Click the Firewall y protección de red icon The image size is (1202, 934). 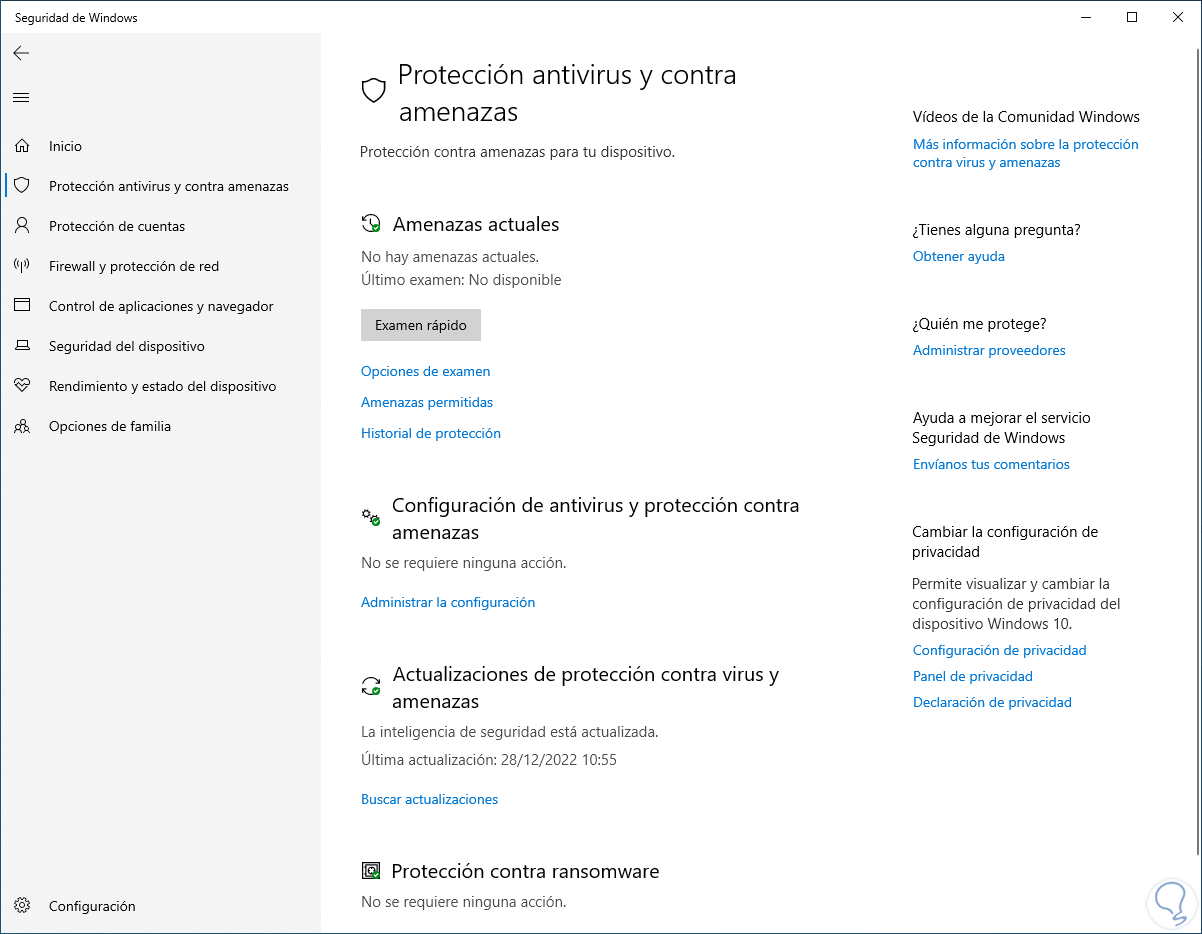[22, 266]
